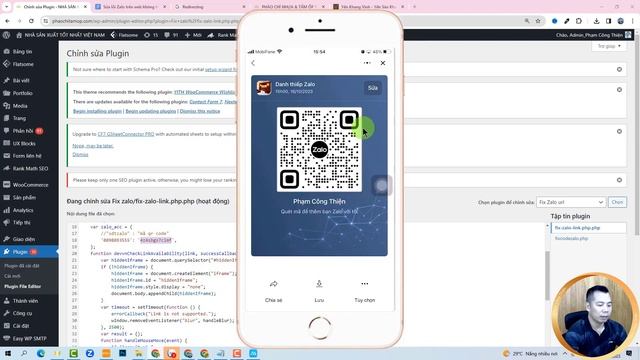Image resolution: width=640 pixels, height=360 pixels.
Task: Open Sản phẩm products in the sidebar
Action: pos(24,197)
